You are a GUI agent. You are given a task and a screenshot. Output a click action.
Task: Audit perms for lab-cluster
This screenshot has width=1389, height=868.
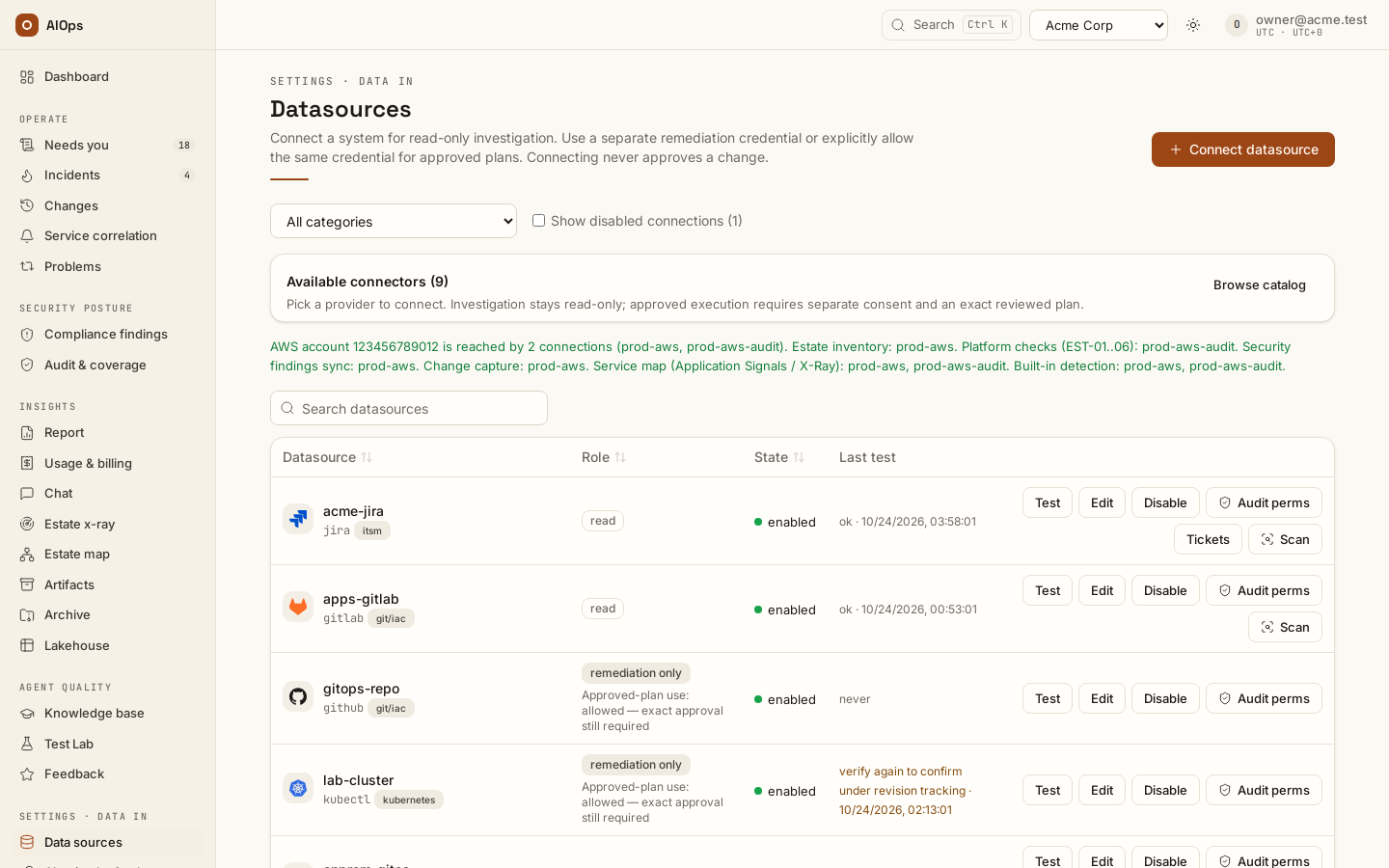[1264, 790]
